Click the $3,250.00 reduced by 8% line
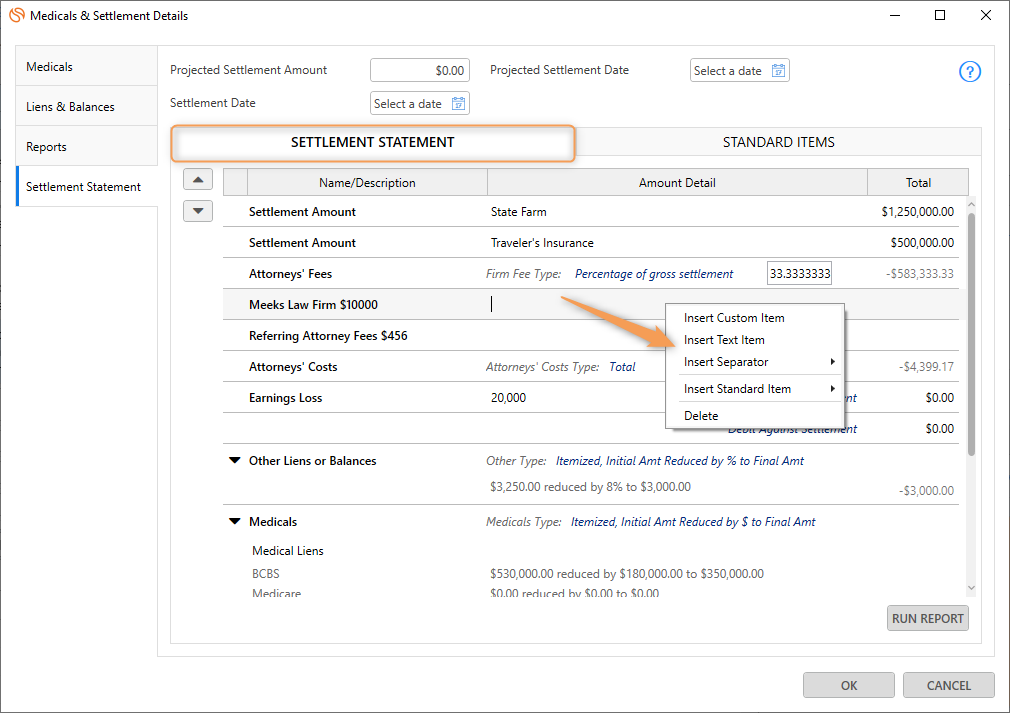 tap(590, 486)
